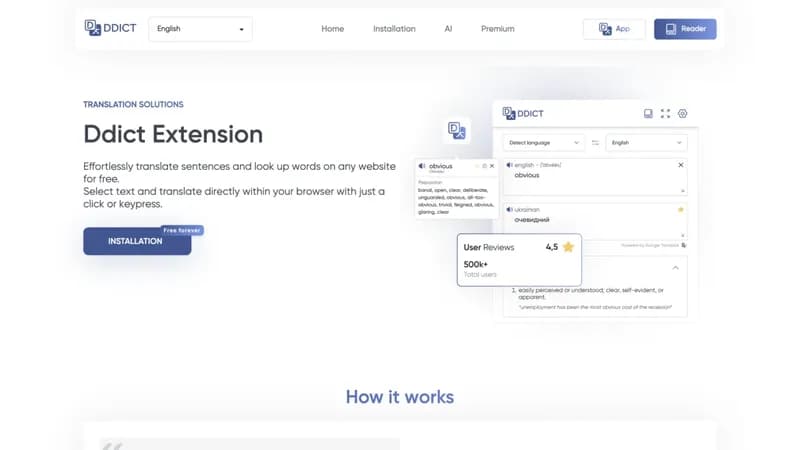Clear the source text with X
800x450 pixels.
(681, 165)
